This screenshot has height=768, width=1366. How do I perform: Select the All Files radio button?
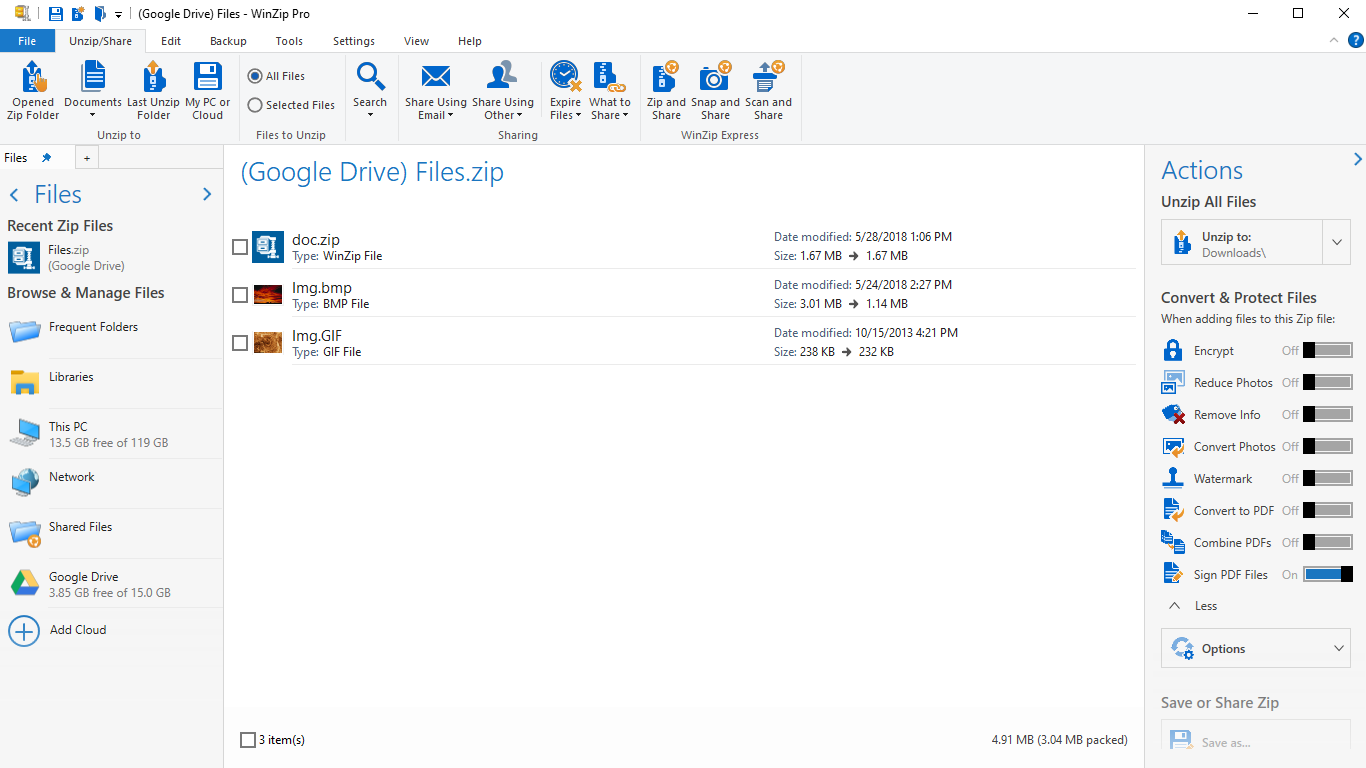(255, 76)
